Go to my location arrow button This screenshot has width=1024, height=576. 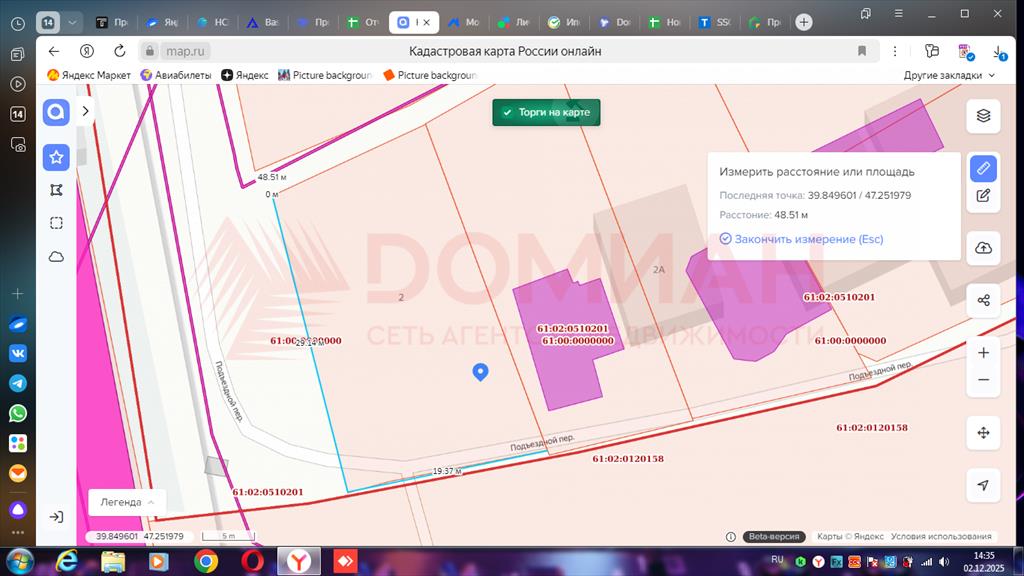(x=983, y=485)
